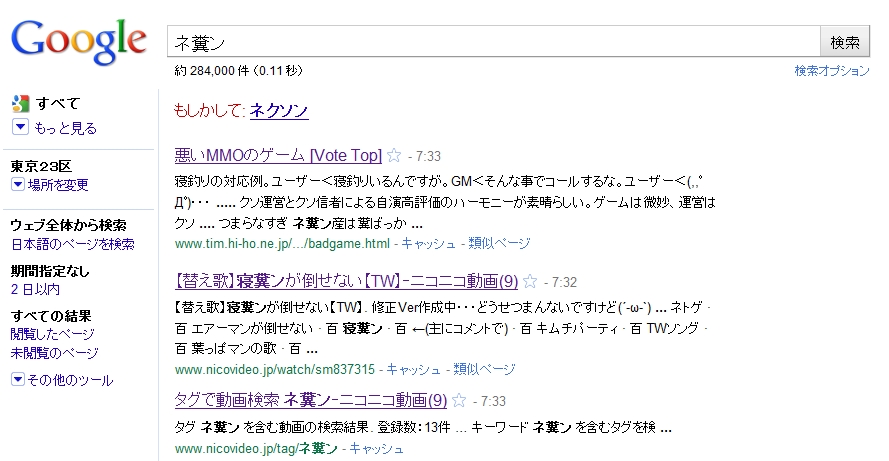
Task: Open 類似ページ for the sm837315 result
Action: (484, 369)
